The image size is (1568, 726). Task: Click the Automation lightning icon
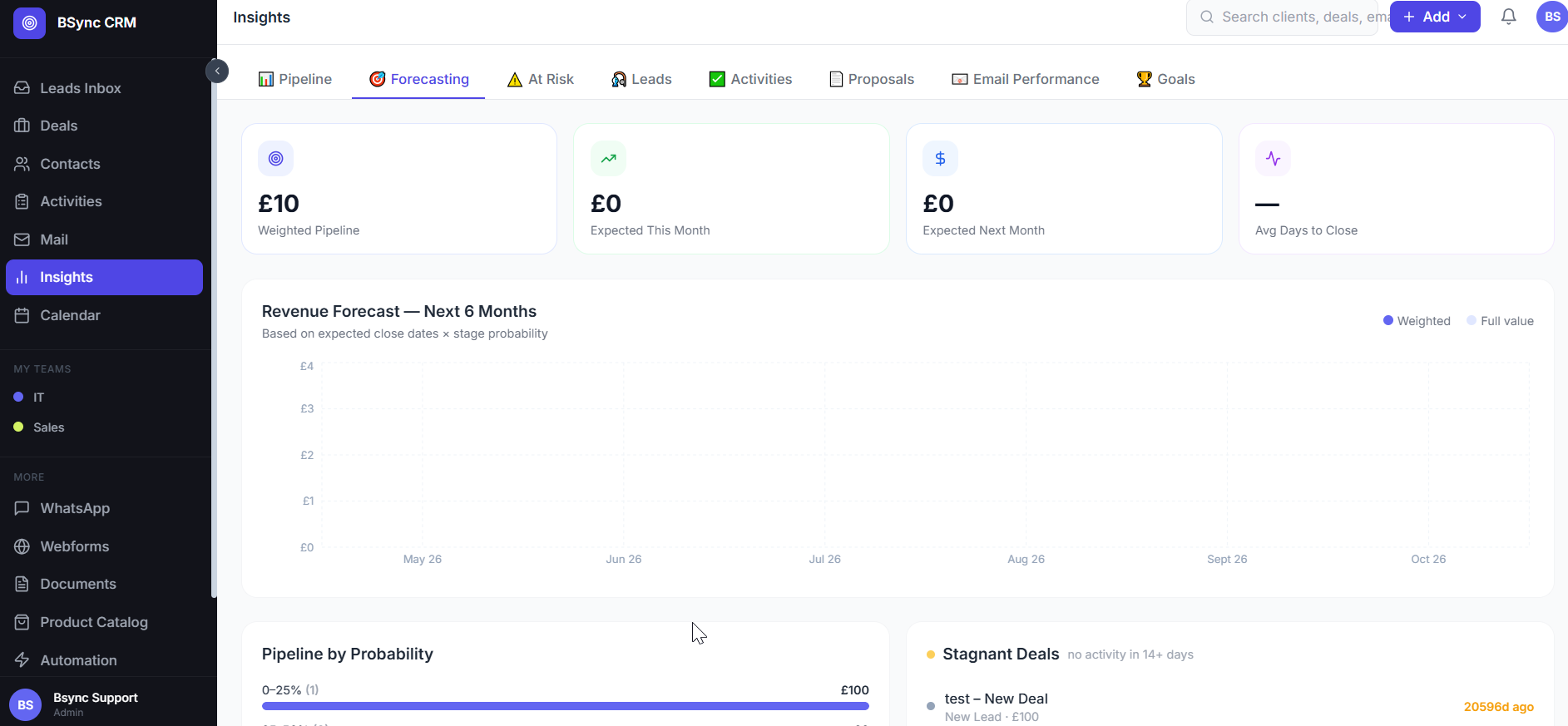[22, 660]
